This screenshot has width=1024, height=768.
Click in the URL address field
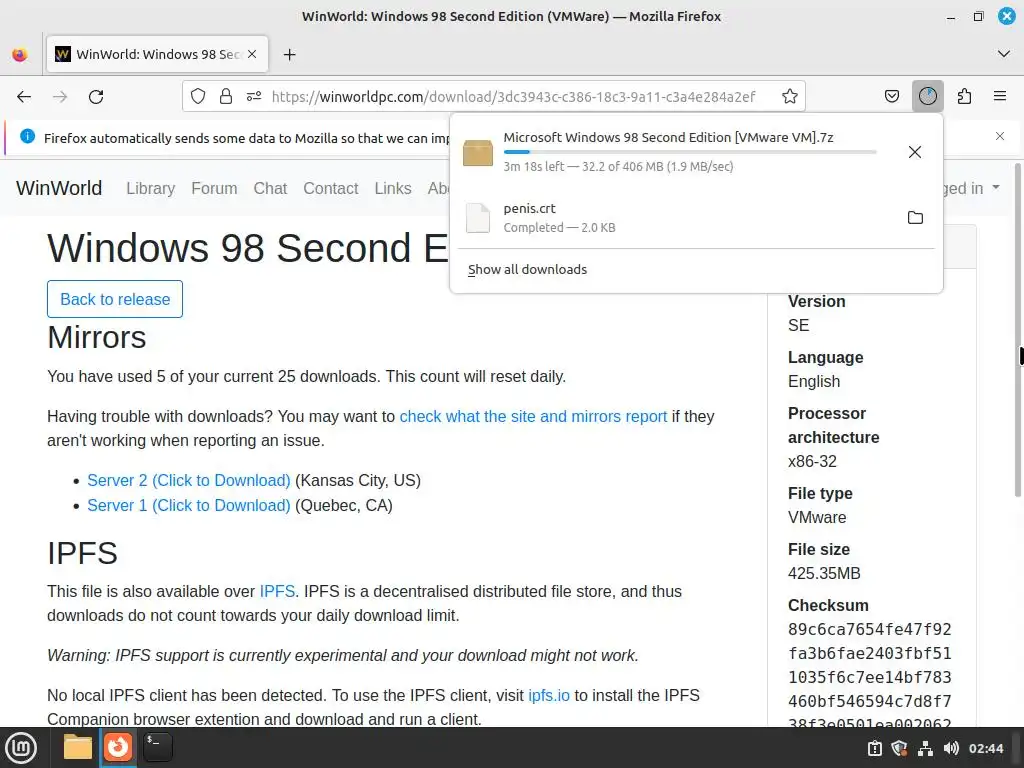click(513, 97)
